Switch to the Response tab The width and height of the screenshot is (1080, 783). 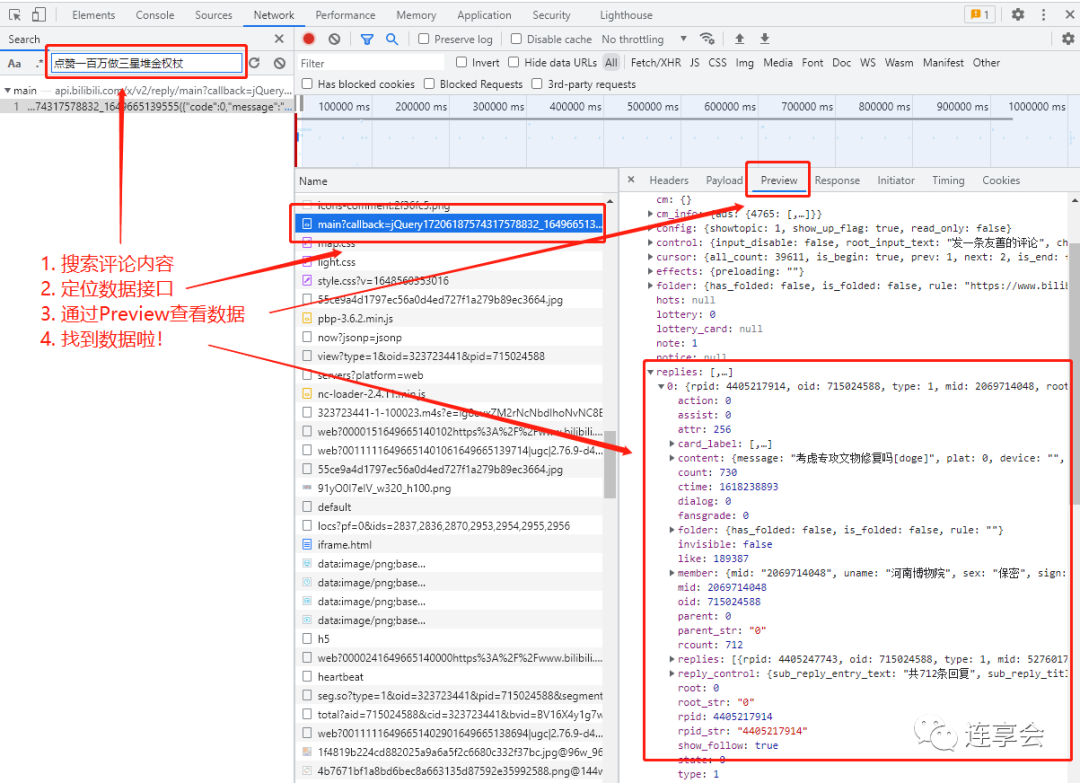point(837,180)
